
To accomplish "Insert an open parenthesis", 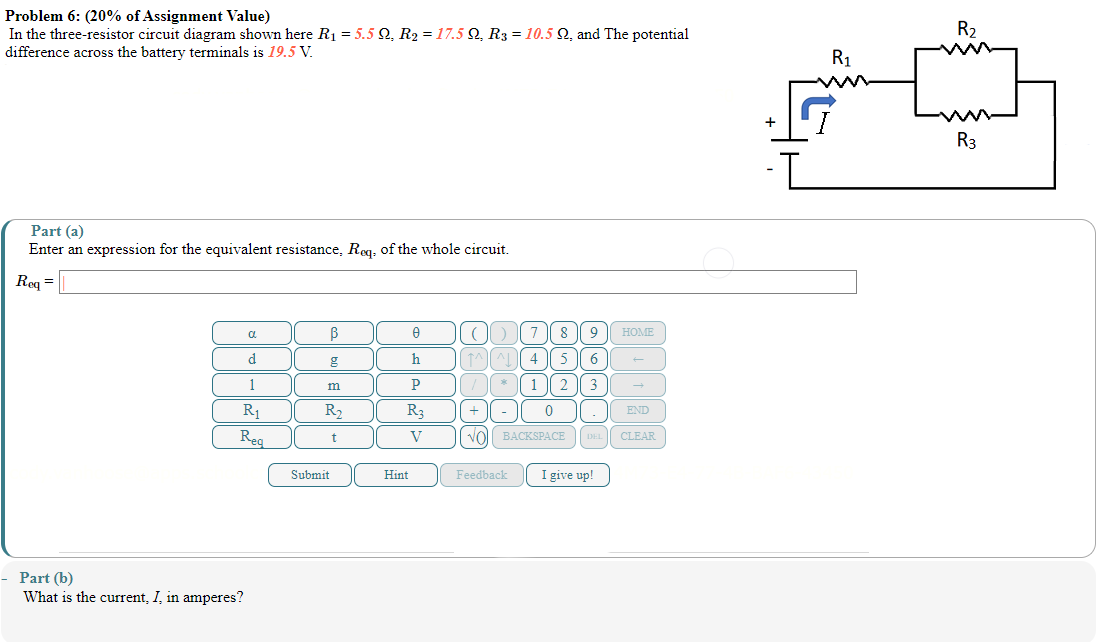I will point(474,332).
